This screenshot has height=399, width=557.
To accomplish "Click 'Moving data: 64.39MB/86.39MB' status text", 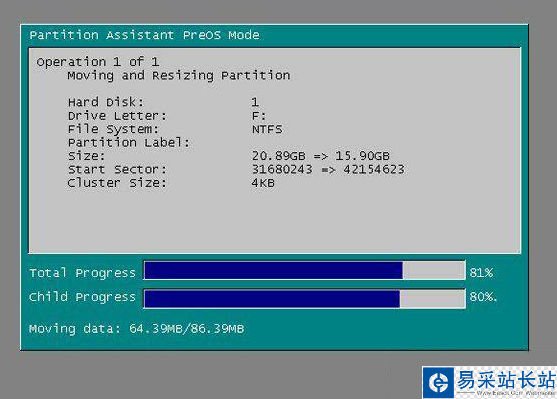I will coord(137,329).
